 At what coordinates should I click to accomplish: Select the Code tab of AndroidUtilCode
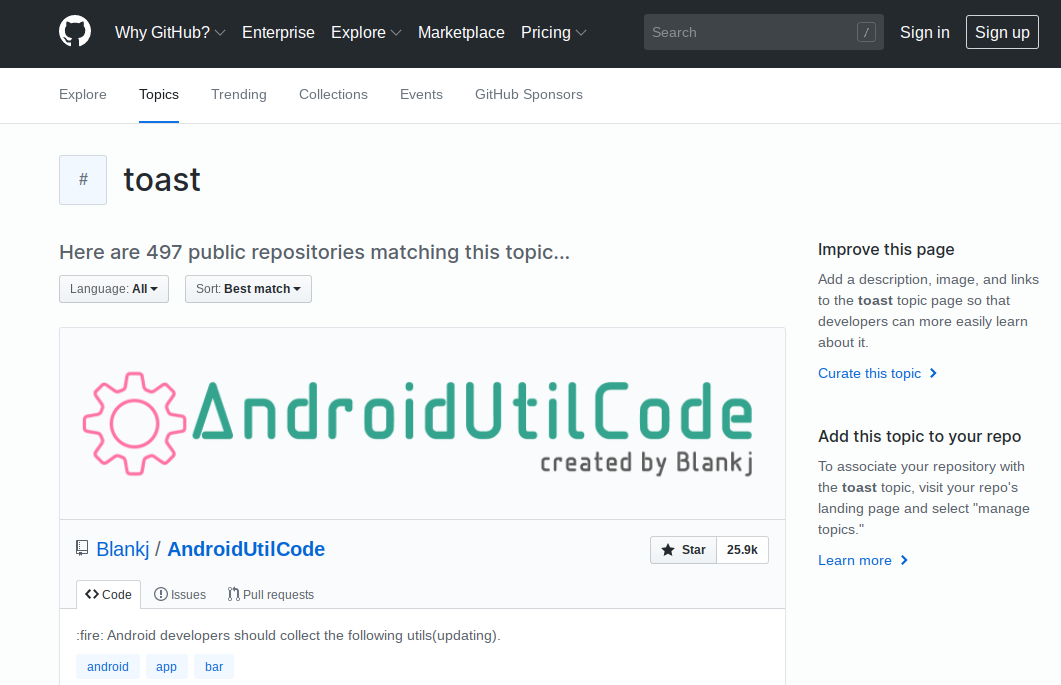(108, 594)
